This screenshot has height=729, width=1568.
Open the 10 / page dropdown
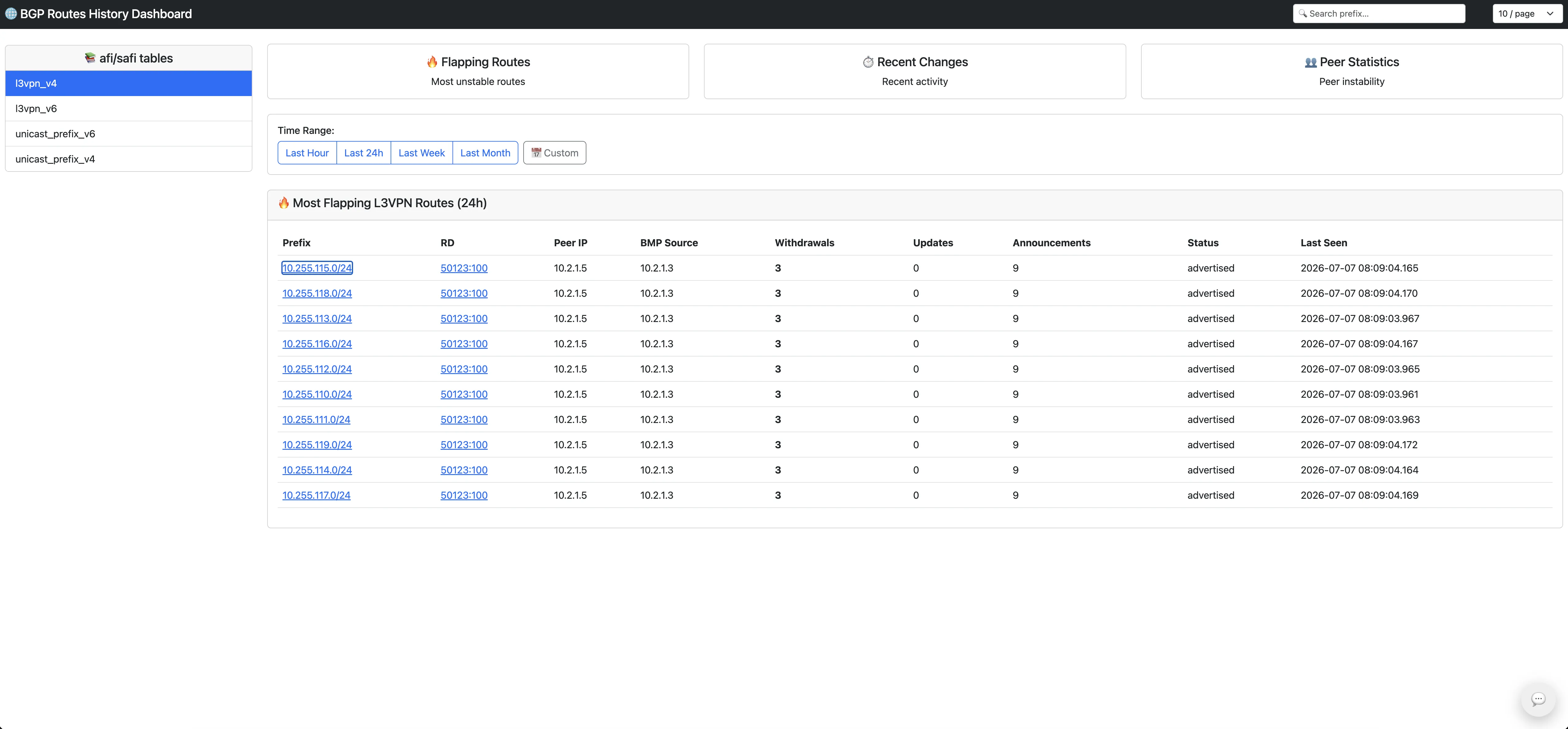click(x=1527, y=14)
